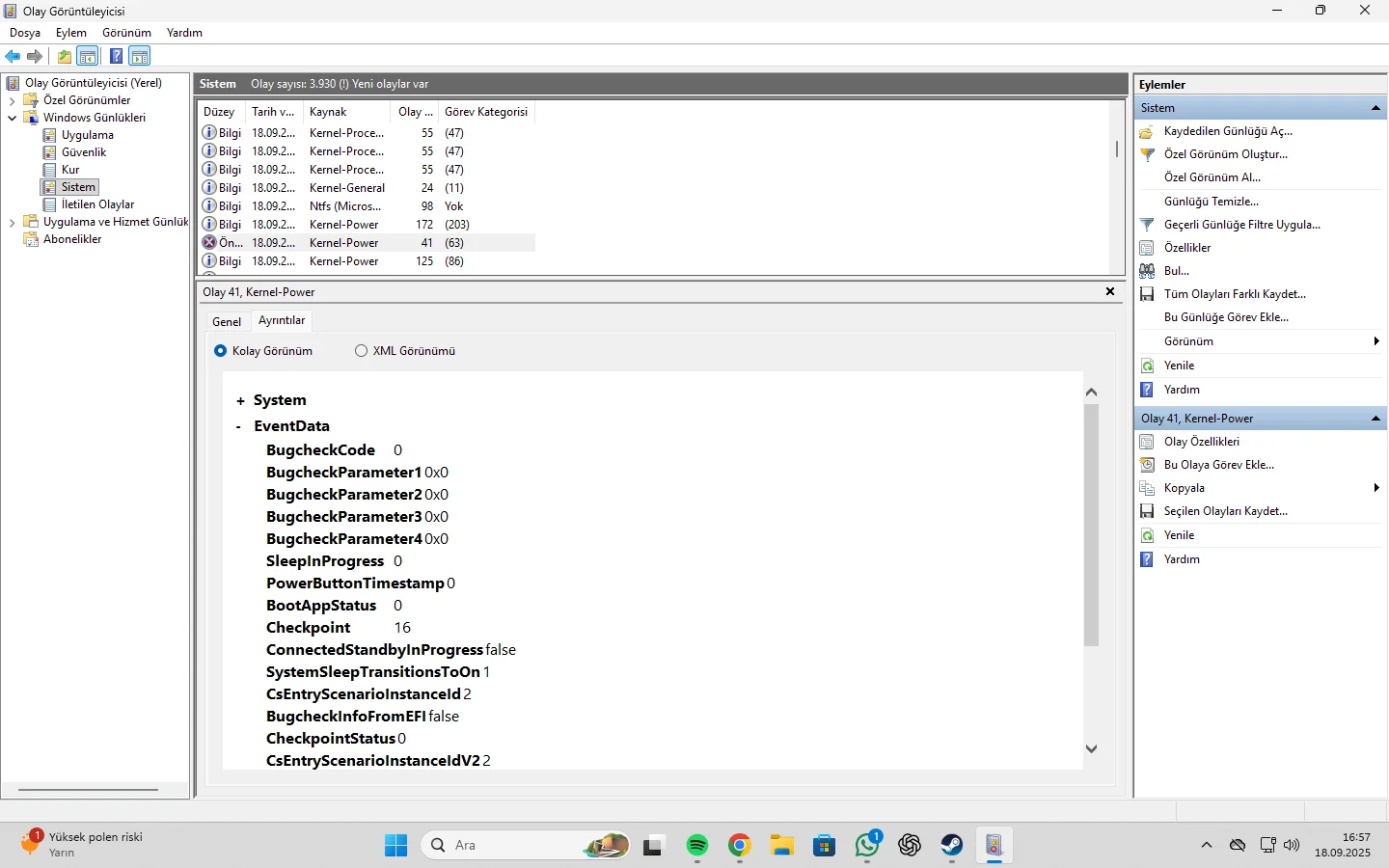This screenshot has height=868, width=1389.
Task: Click the Forward arrow in the toolbar
Action: 35,56
